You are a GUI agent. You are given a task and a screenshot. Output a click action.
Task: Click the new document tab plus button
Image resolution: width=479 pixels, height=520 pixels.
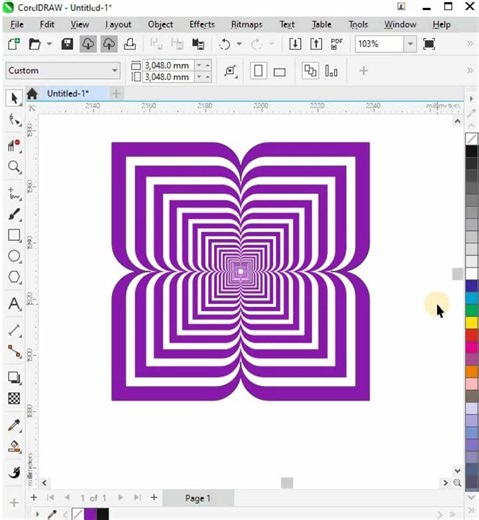[x=116, y=94]
